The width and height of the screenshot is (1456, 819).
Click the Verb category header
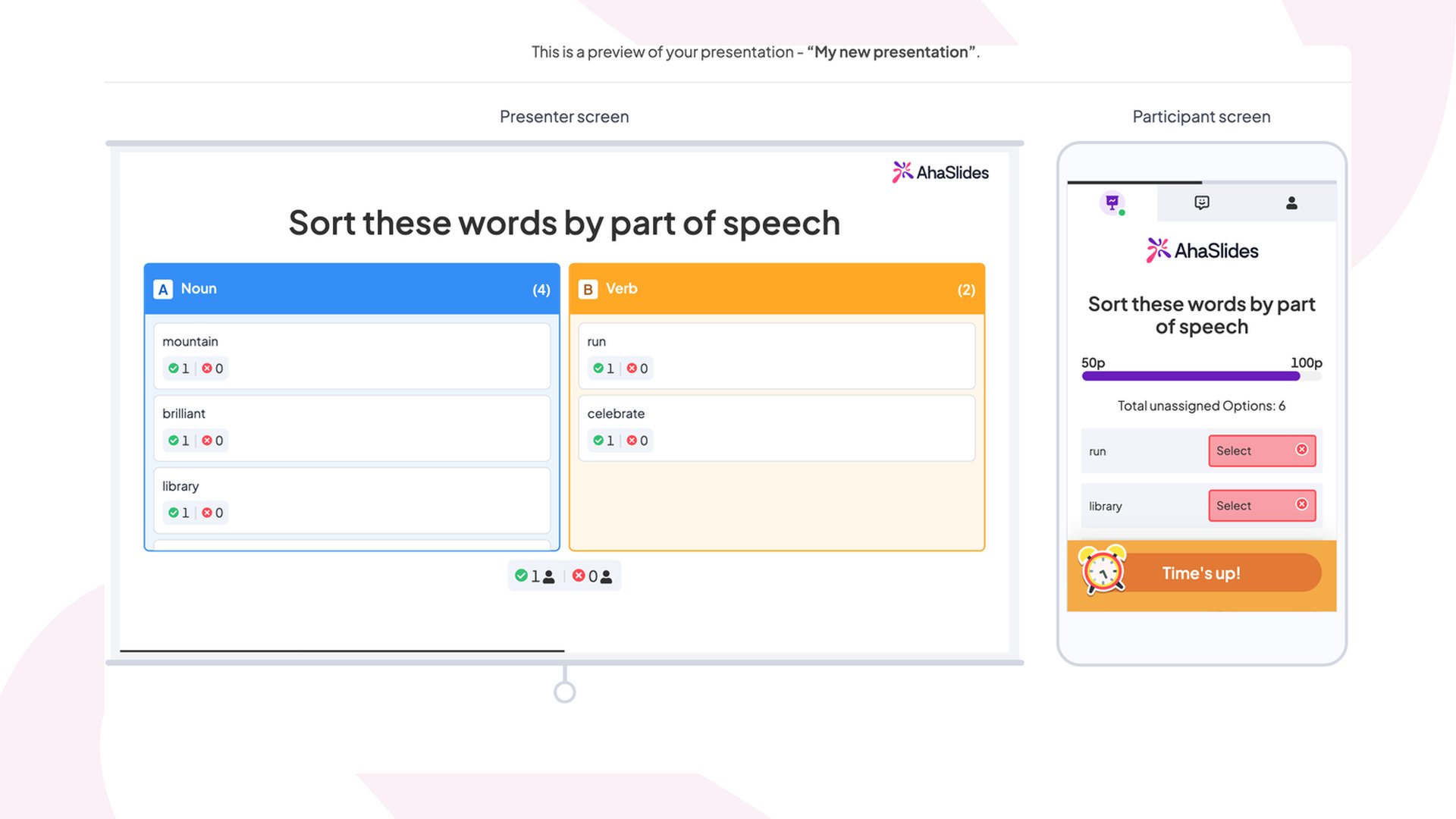pos(777,289)
